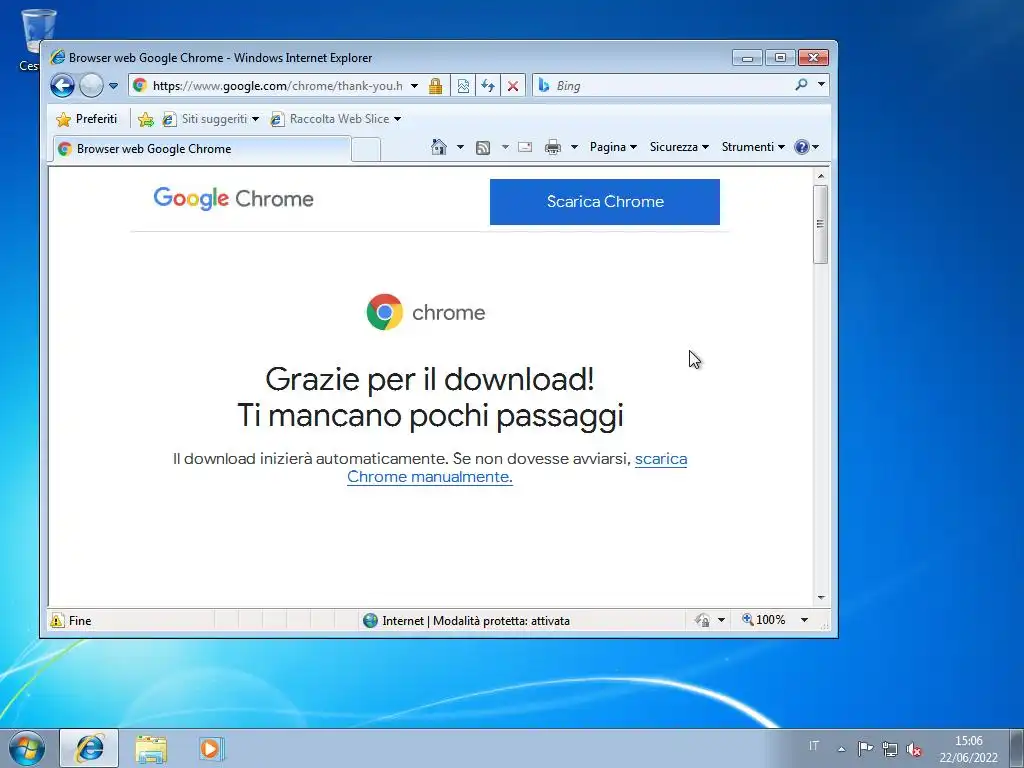The width and height of the screenshot is (1024, 768).
Task: Click the vertical scrollbar thumb
Action: click(821, 224)
